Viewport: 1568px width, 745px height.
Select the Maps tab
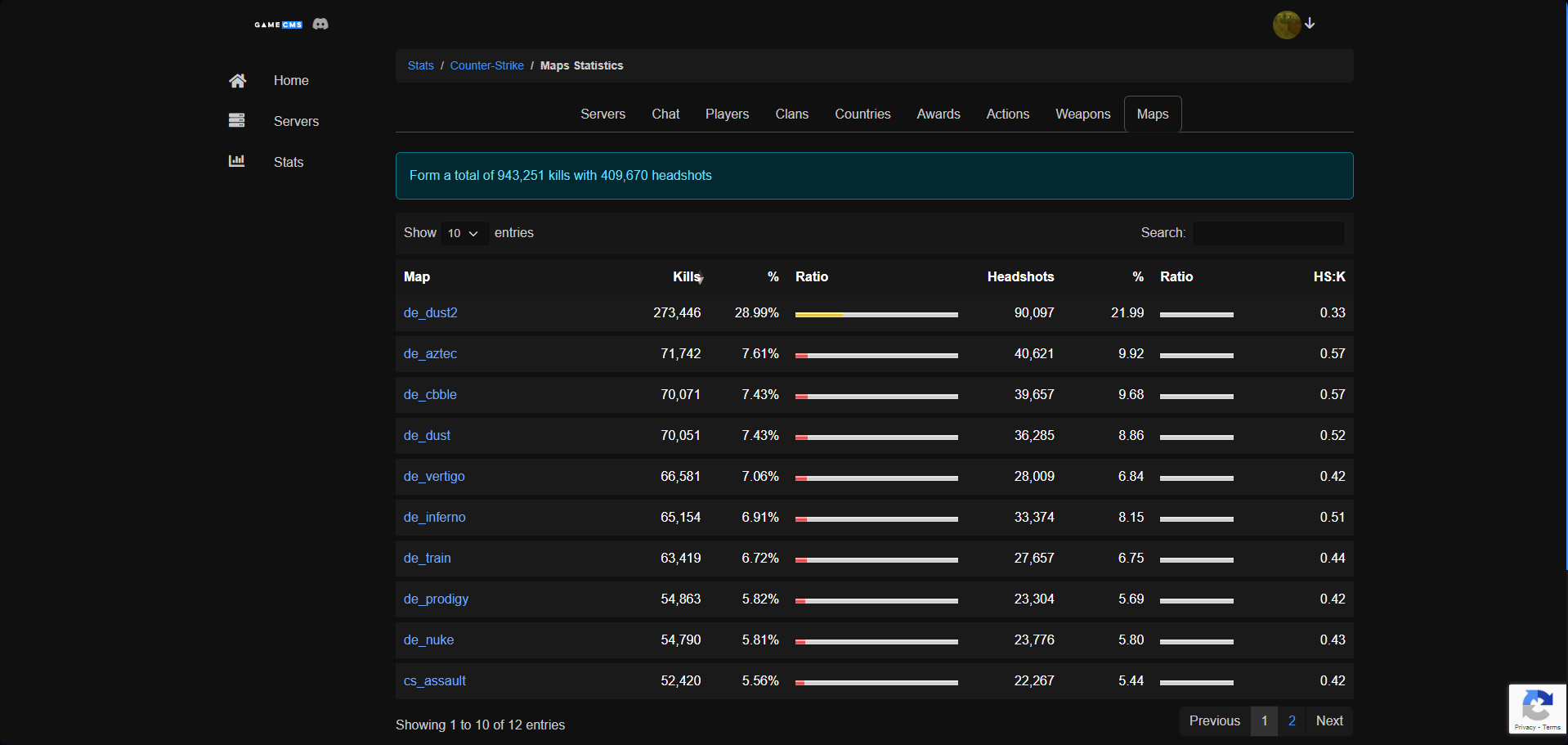click(1153, 114)
